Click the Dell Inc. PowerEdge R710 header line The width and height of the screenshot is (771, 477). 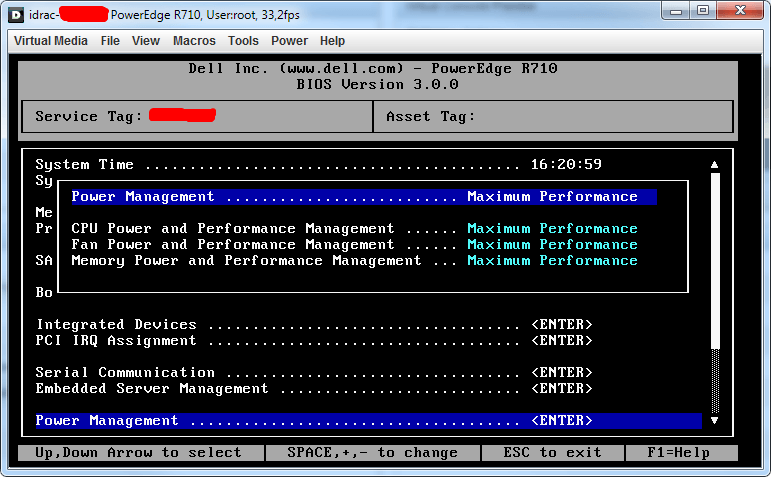point(373,68)
